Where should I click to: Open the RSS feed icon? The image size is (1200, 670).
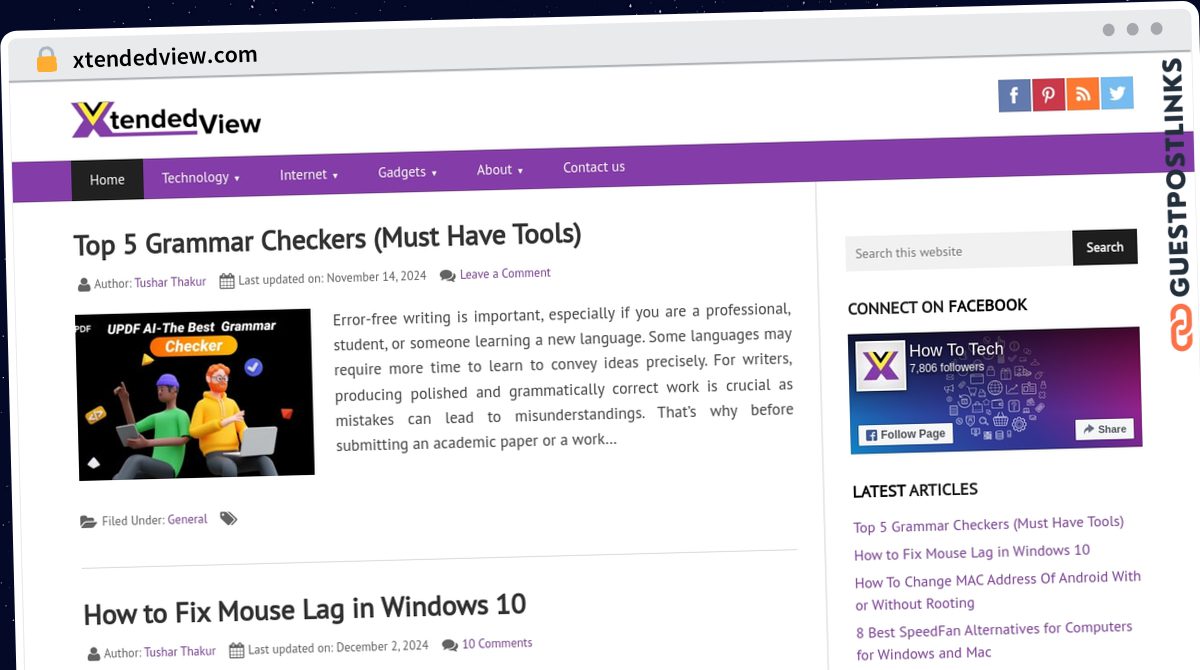click(1083, 93)
